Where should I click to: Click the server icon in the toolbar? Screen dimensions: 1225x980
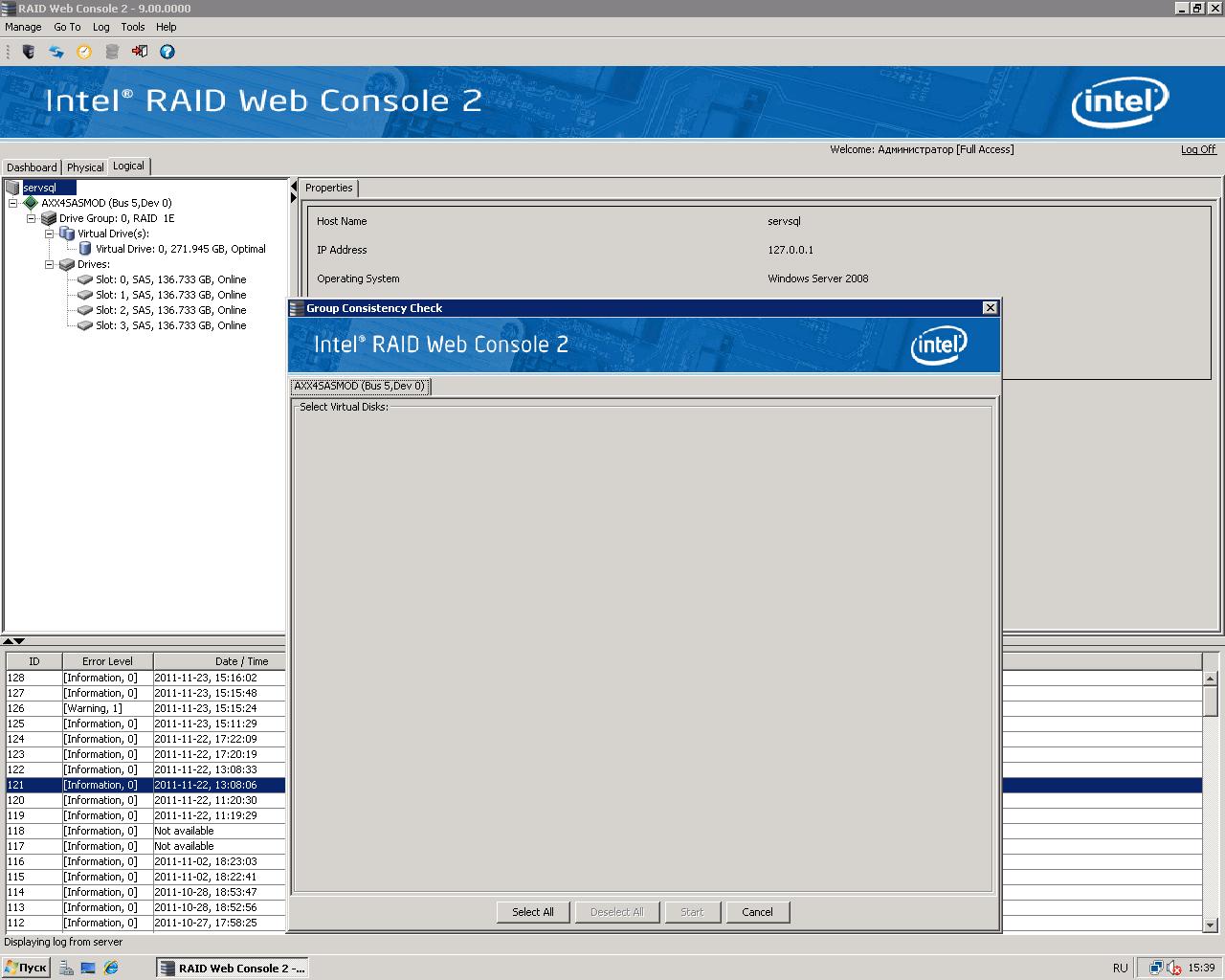29,52
